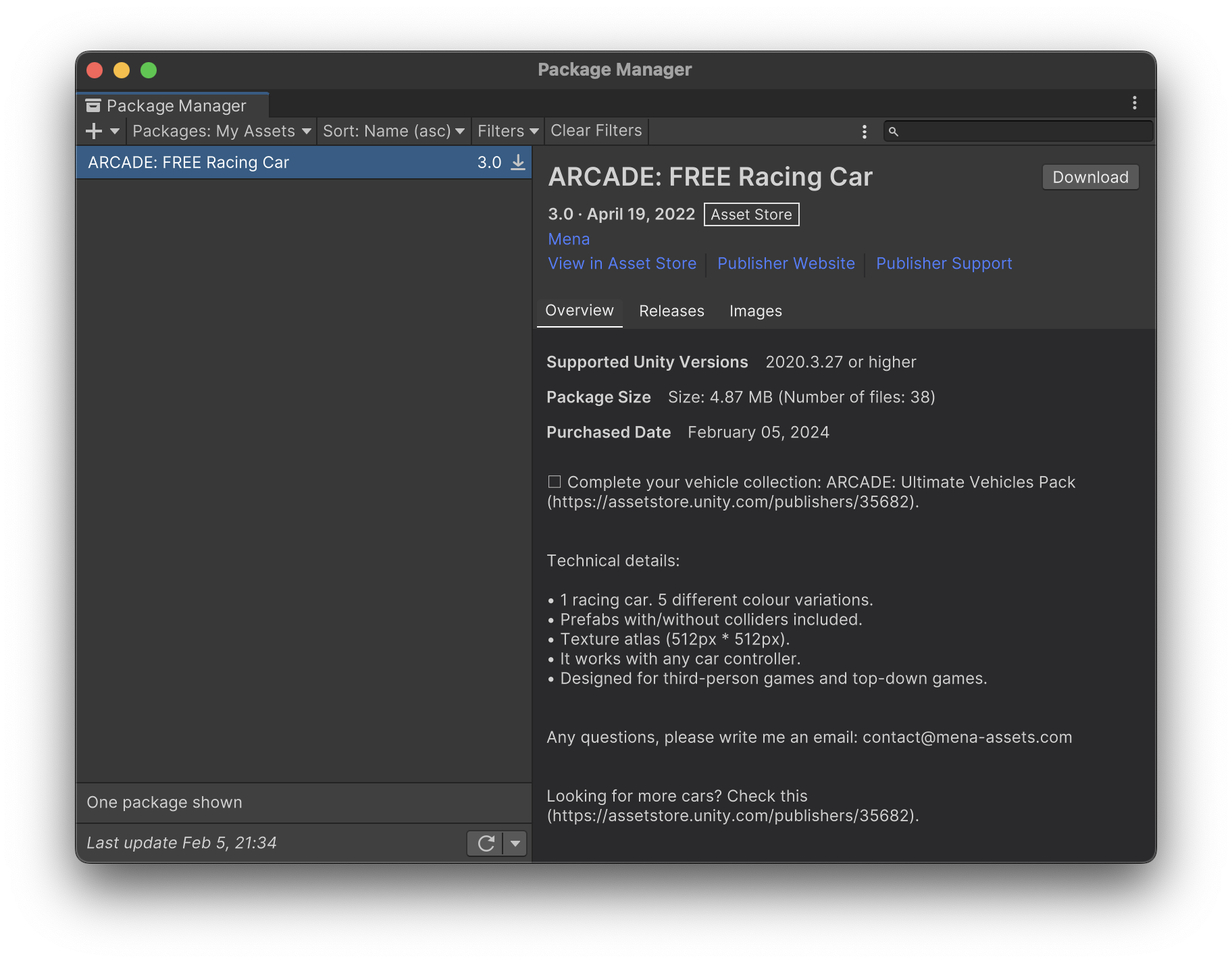The height and width of the screenshot is (963, 1232).
Task: Open the window tab kebab menu
Action: coord(1135,103)
